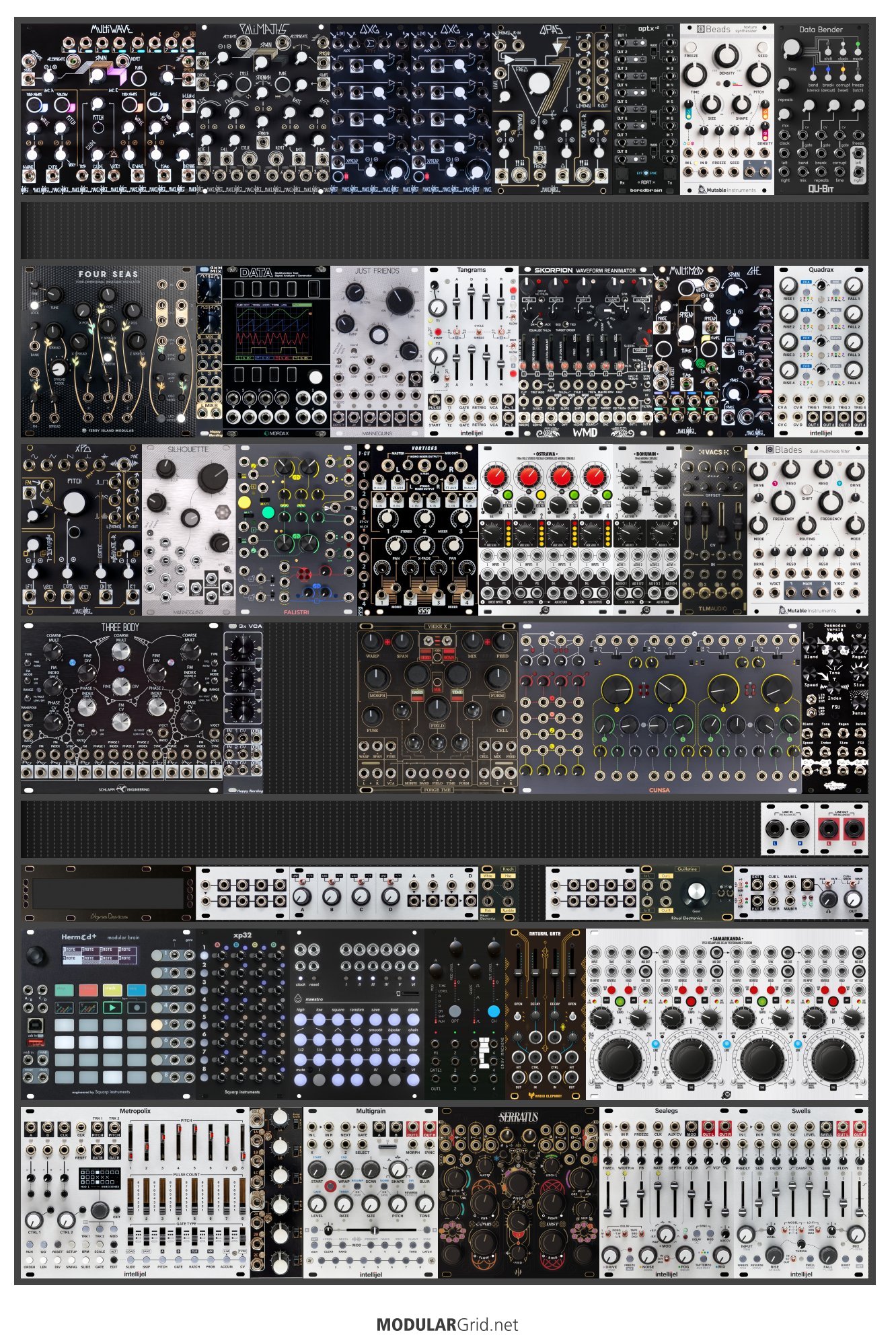
Task: Open the Multigrain module
Action: tap(371, 1192)
